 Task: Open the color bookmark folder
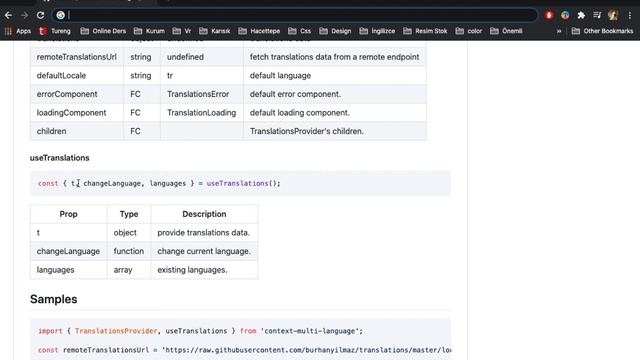[469, 31]
